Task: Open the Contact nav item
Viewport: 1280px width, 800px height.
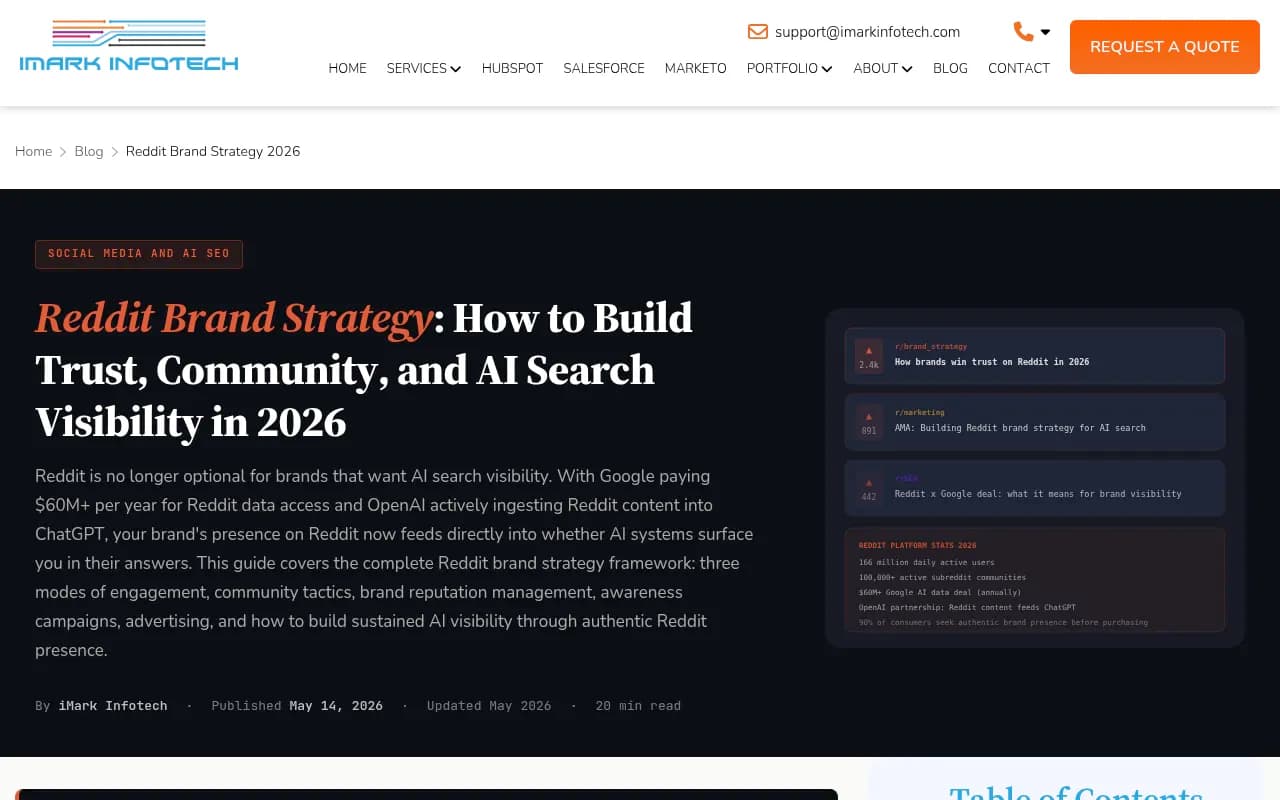Action: (x=1019, y=68)
